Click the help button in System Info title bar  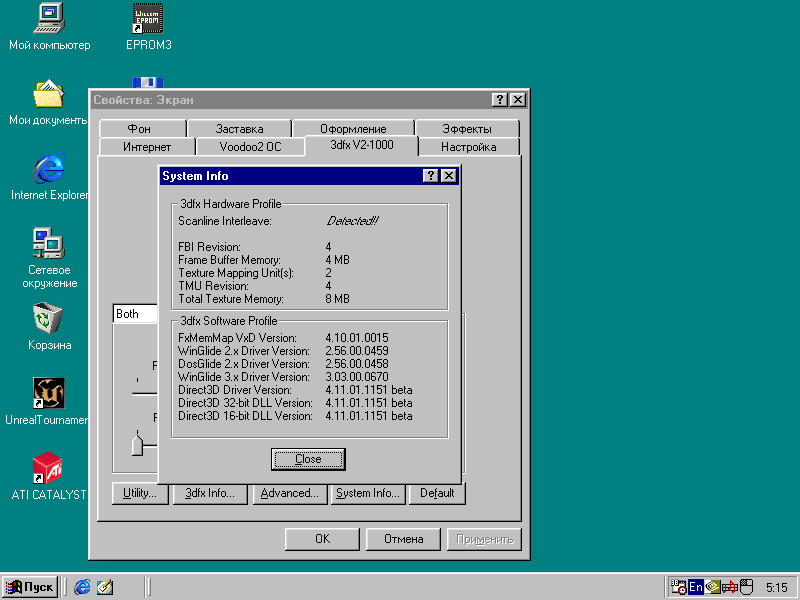click(431, 176)
